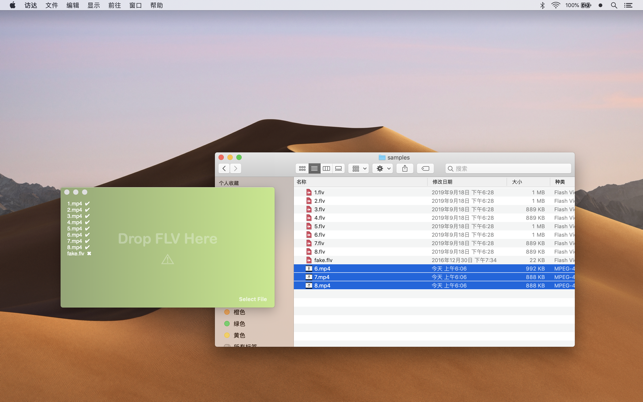Open the gear action menu dropdown
643x402 pixels.
pos(383,169)
